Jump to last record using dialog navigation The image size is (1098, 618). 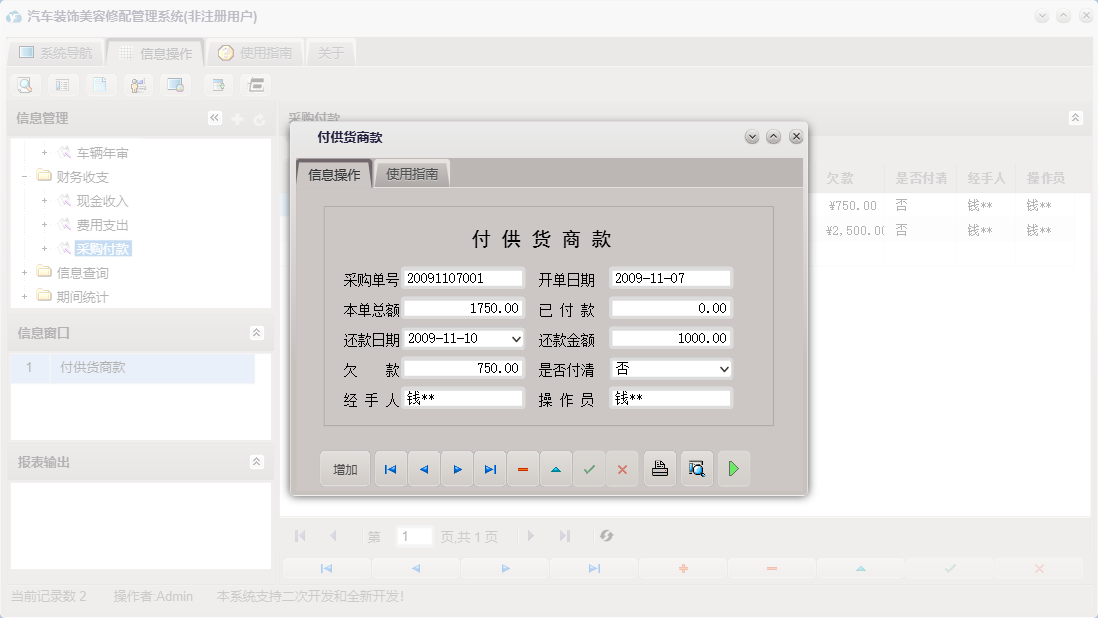pos(490,468)
